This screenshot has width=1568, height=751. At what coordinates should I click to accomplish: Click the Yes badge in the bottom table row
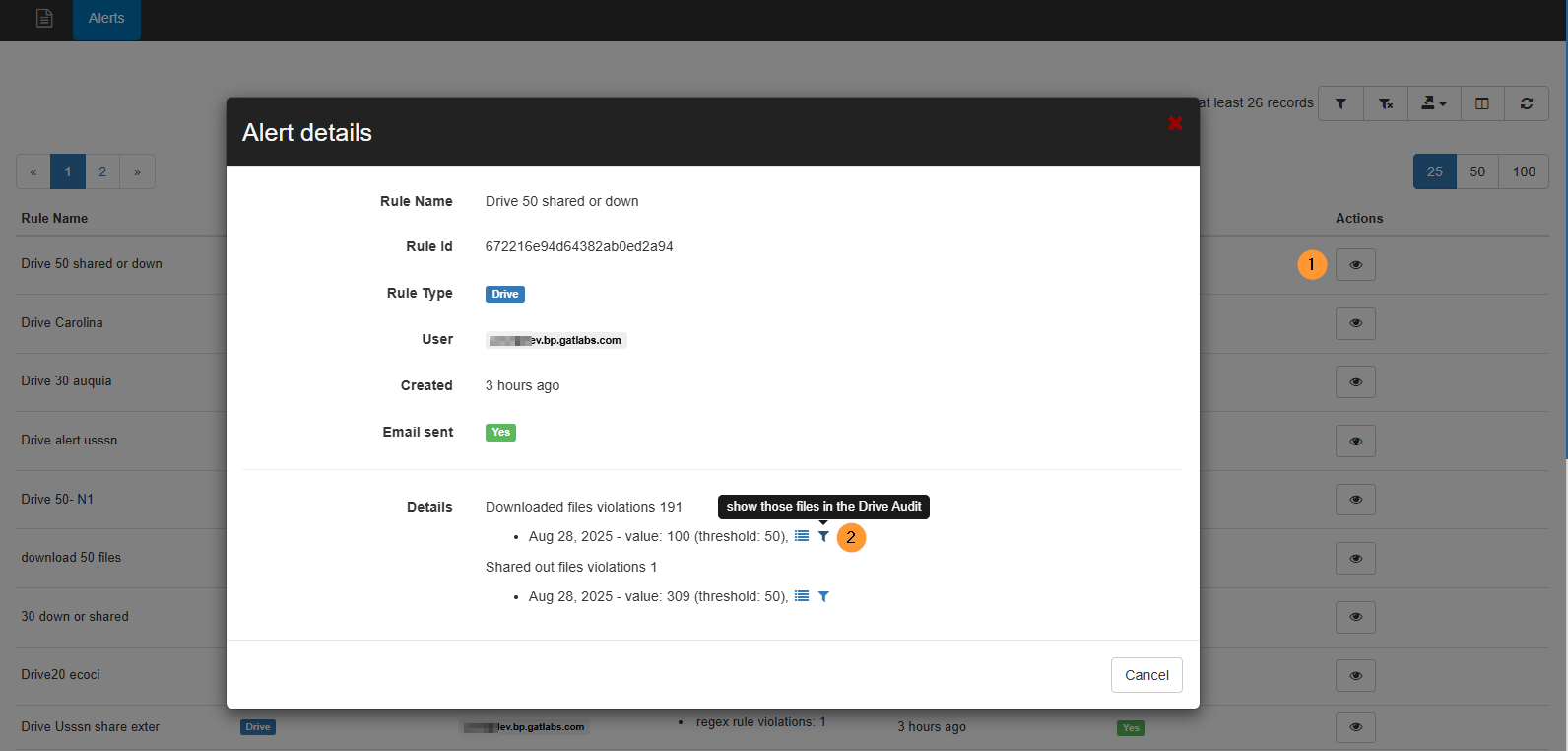[1131, 728]
